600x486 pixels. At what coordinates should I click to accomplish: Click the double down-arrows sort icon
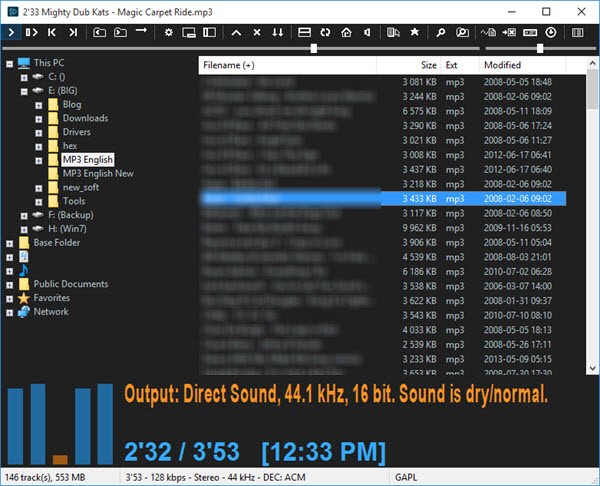click(277, 33)
